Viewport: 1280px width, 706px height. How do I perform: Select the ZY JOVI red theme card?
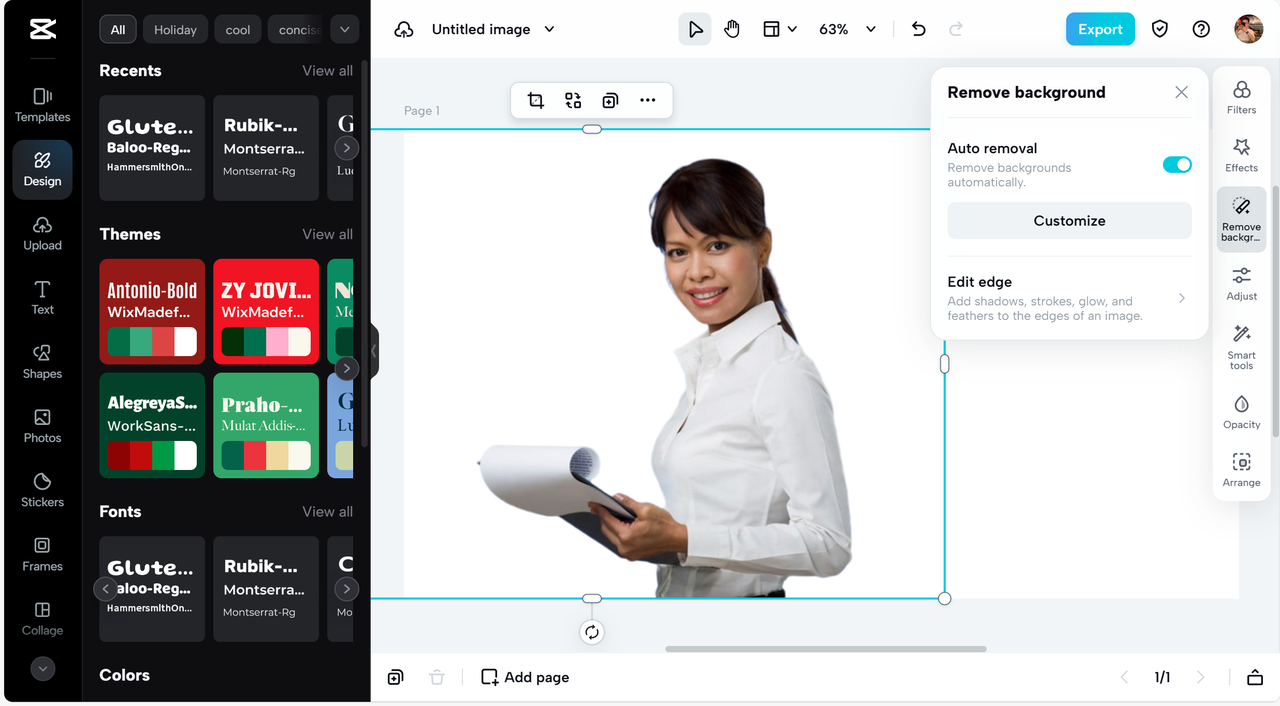point(266,312)
